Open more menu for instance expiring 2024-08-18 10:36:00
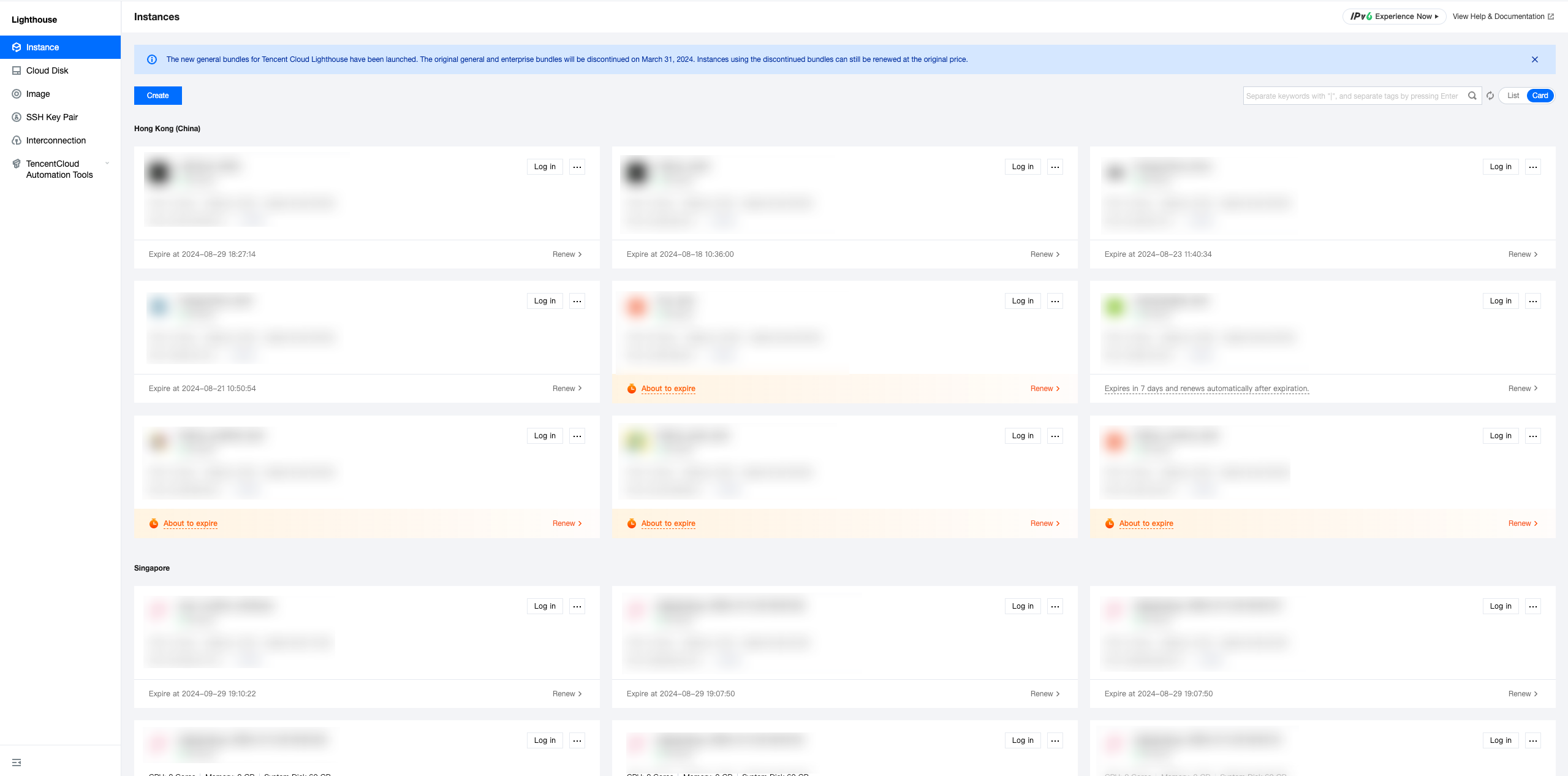The height and width of the screenshot is (776, 1568). tap(1055, 167)
